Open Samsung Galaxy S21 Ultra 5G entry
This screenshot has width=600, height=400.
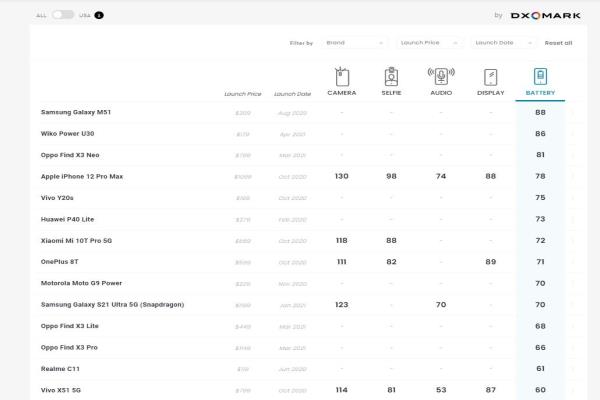(112, 305)
